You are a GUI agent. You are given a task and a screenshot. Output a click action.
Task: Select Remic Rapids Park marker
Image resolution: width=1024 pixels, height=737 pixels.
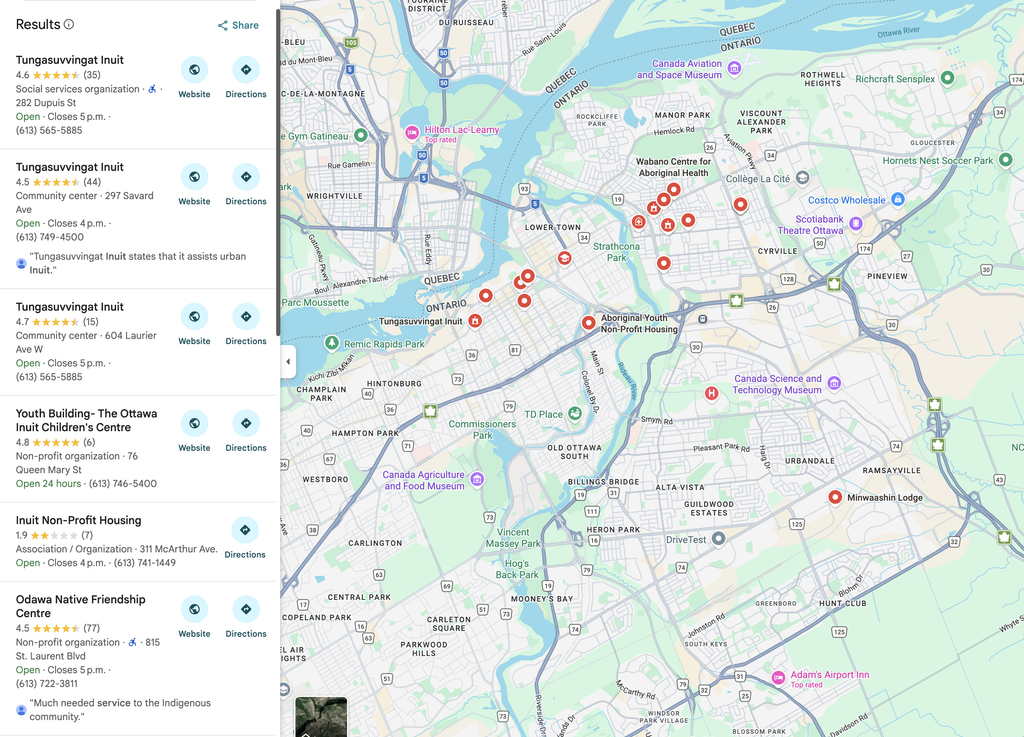[332, 343]
